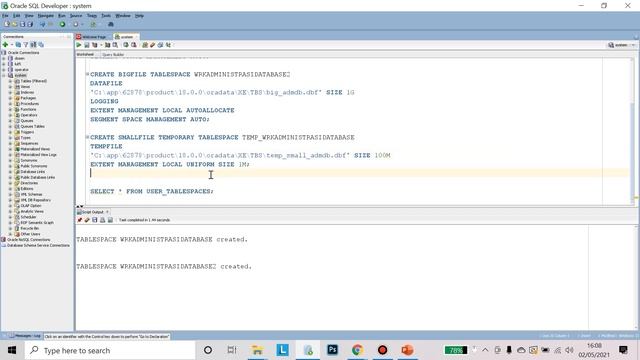Click the SQL History icon in worksheet toolbar

(160, 45)
